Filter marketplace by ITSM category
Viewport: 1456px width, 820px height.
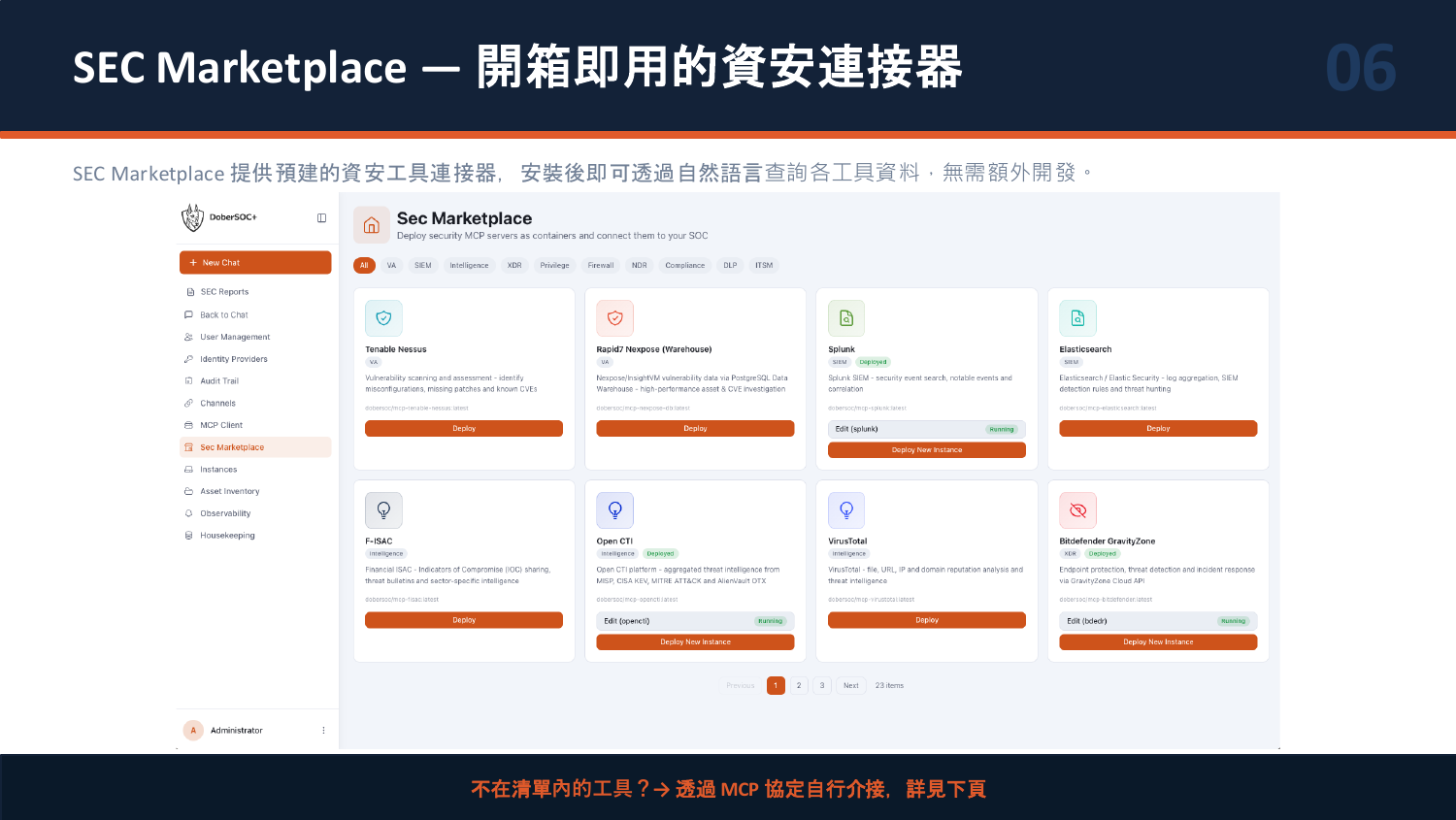(765, 265)
